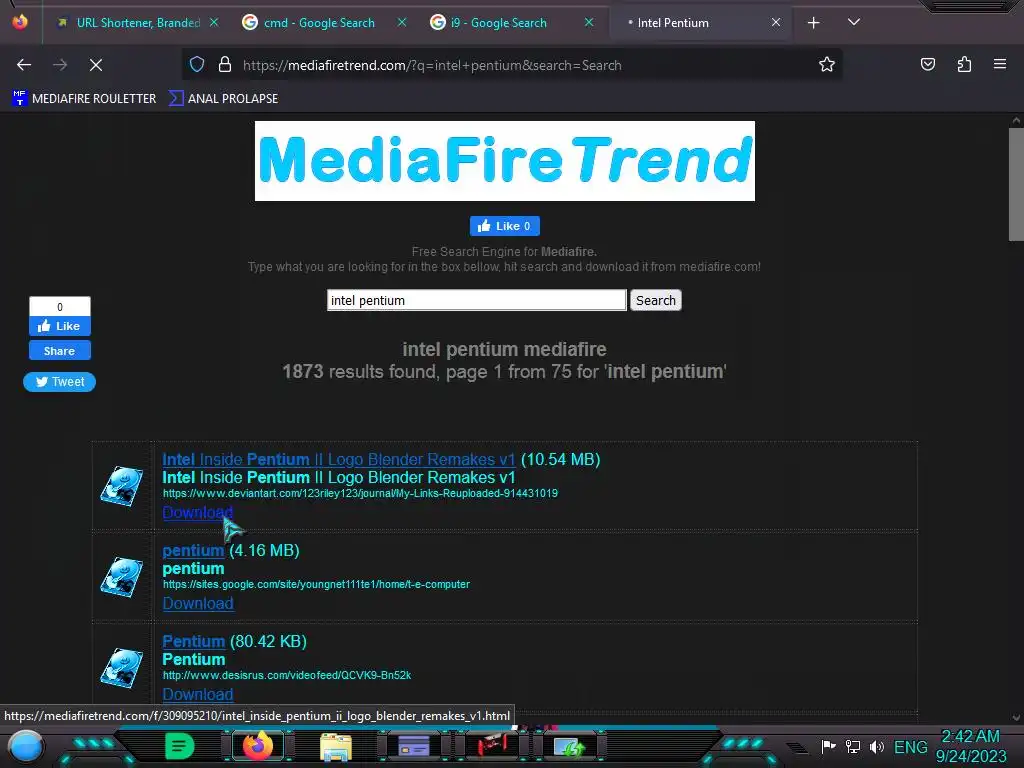This screenshot has height=768, width=1024.
Task: Click the Firefox logo in title bar
Action: click(20, 22)
